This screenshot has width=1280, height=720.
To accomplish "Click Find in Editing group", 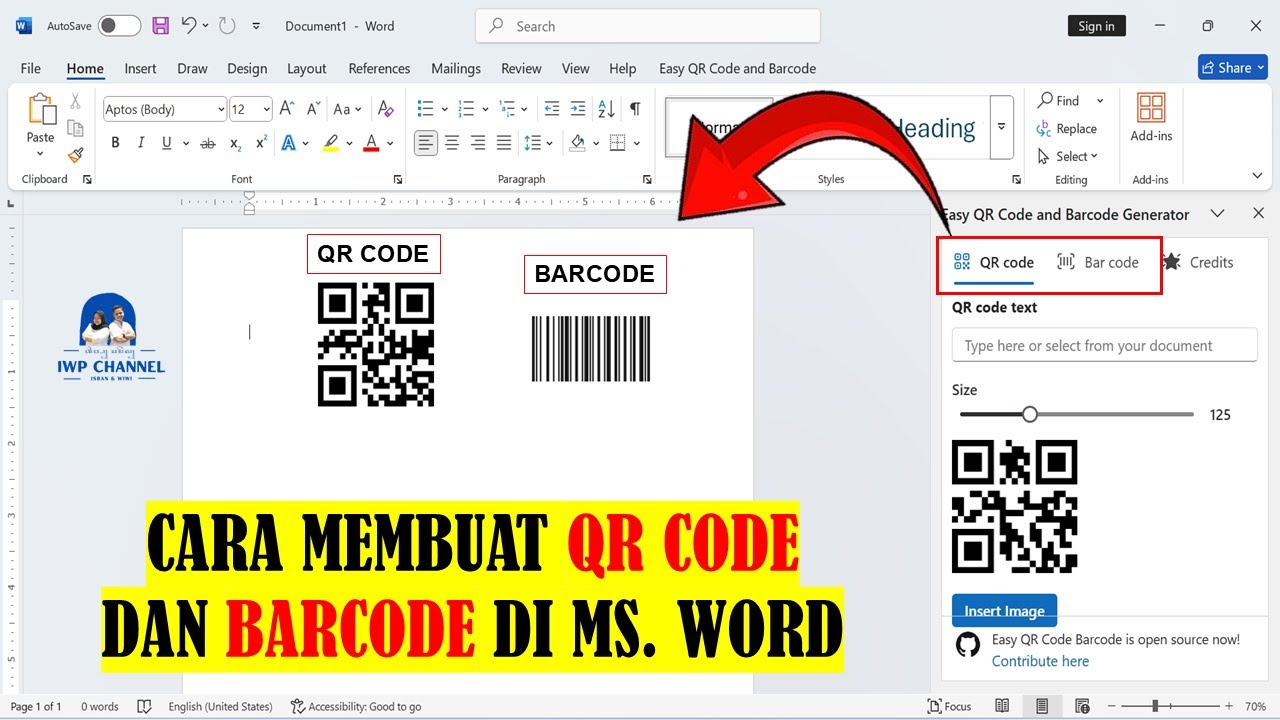I will 1059,101.
